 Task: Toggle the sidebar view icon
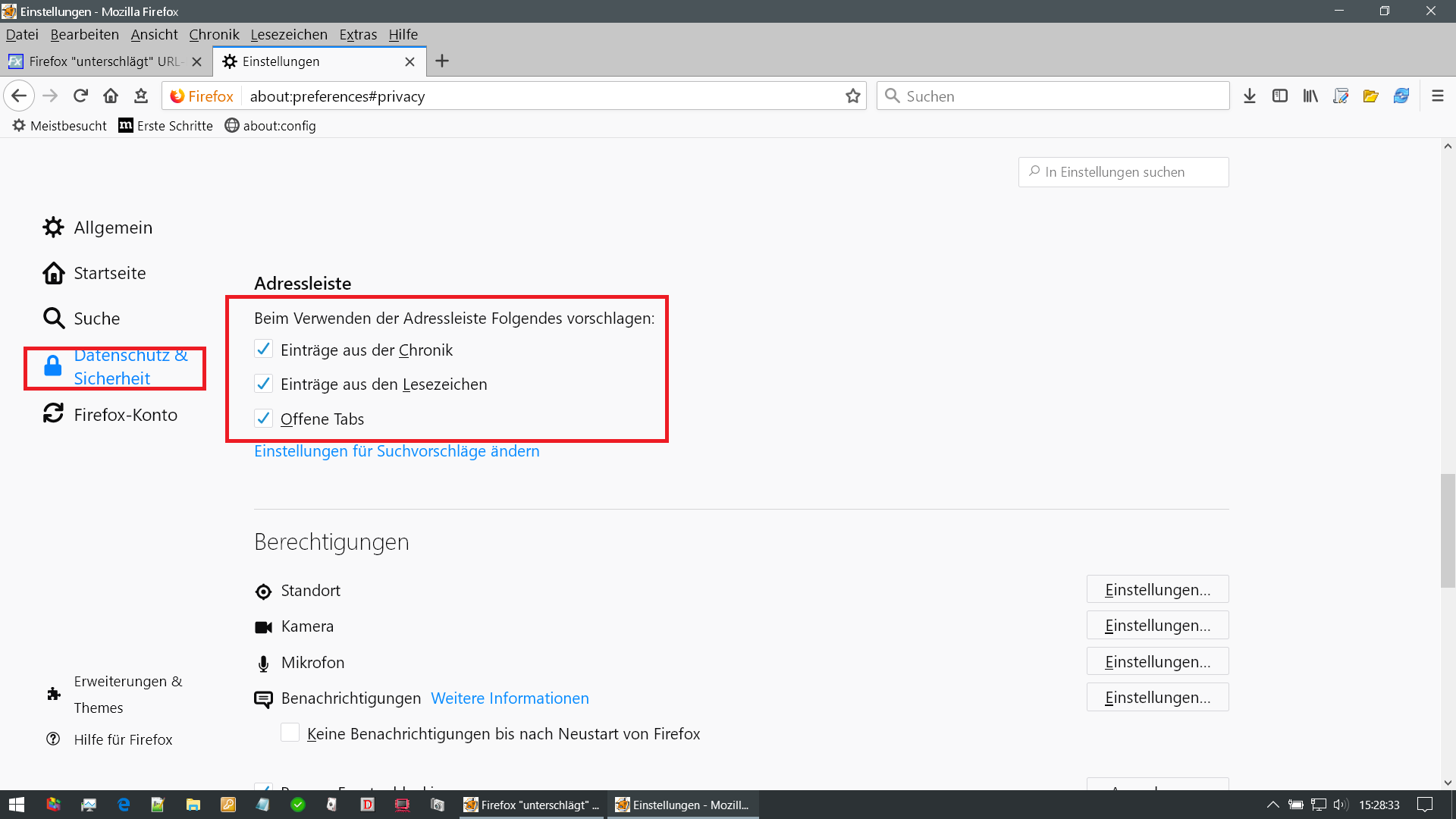(1280, 96)
